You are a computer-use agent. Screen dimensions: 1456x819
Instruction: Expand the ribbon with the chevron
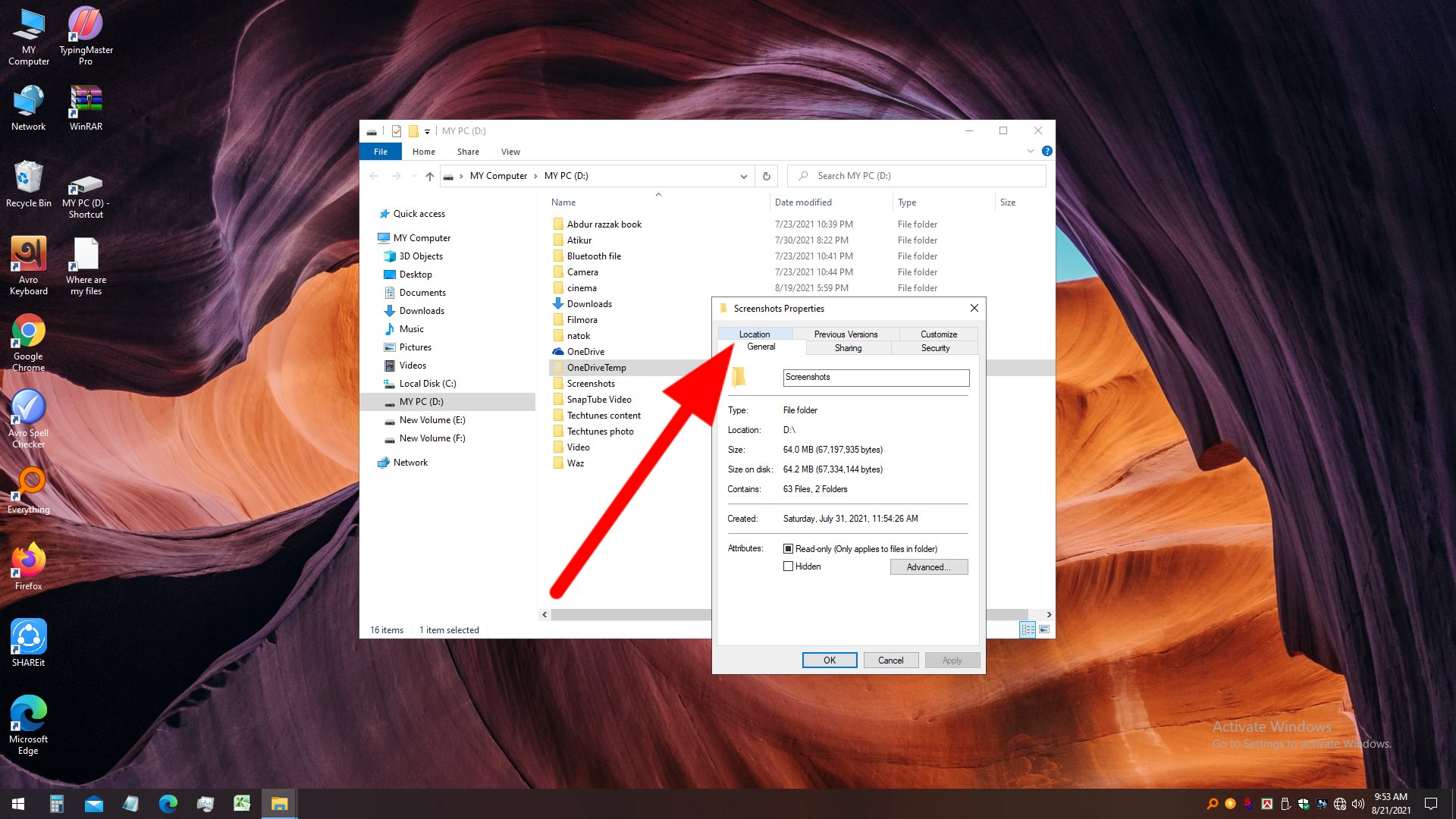(1030, 151)
